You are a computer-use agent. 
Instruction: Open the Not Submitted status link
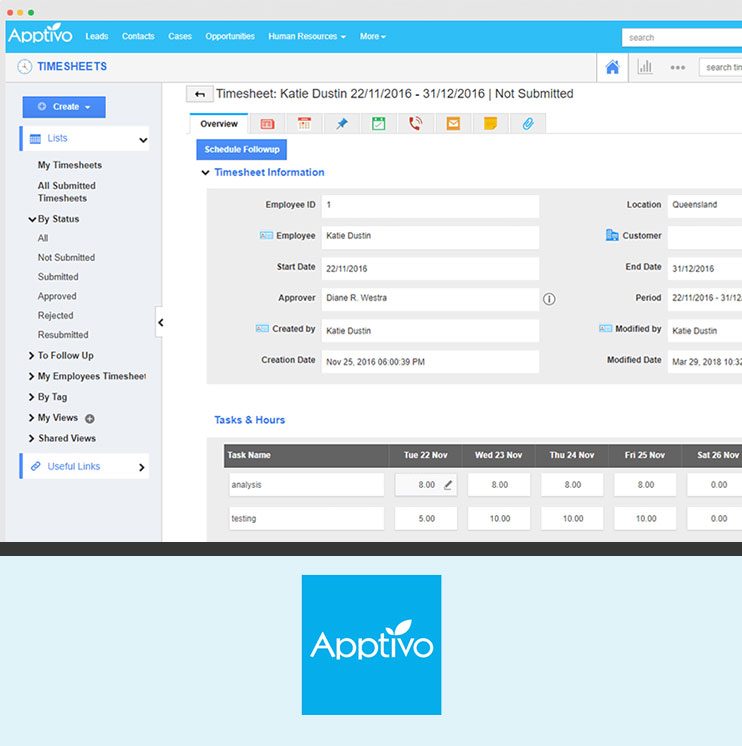click(x=66, y=257)
